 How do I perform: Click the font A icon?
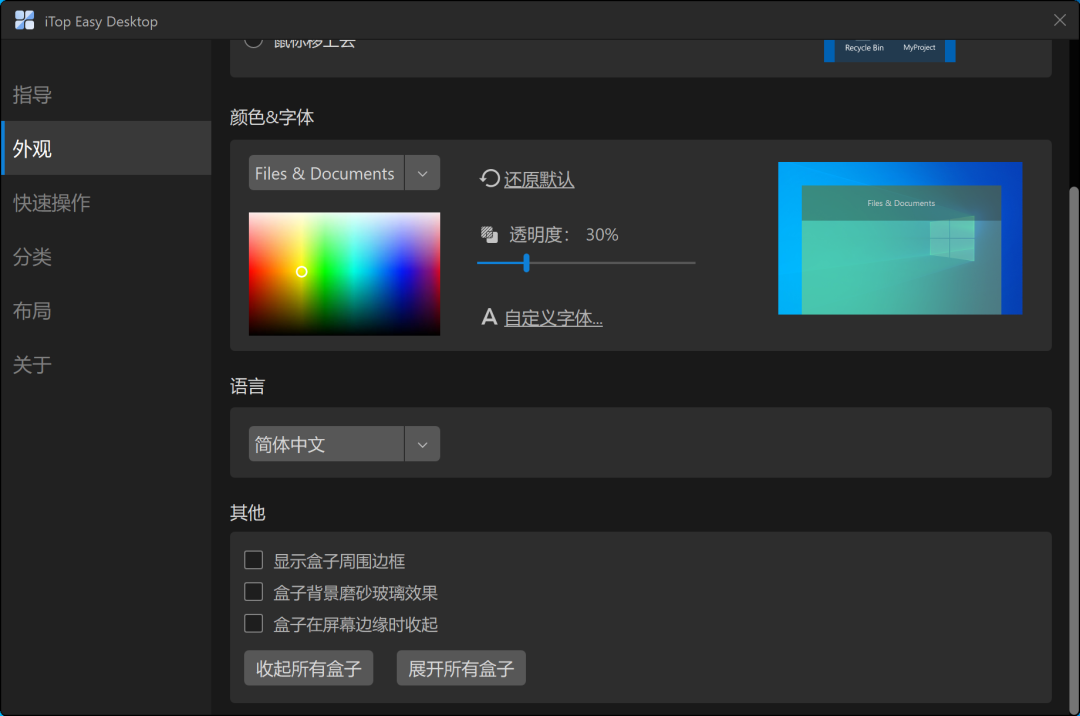[489, 317]
